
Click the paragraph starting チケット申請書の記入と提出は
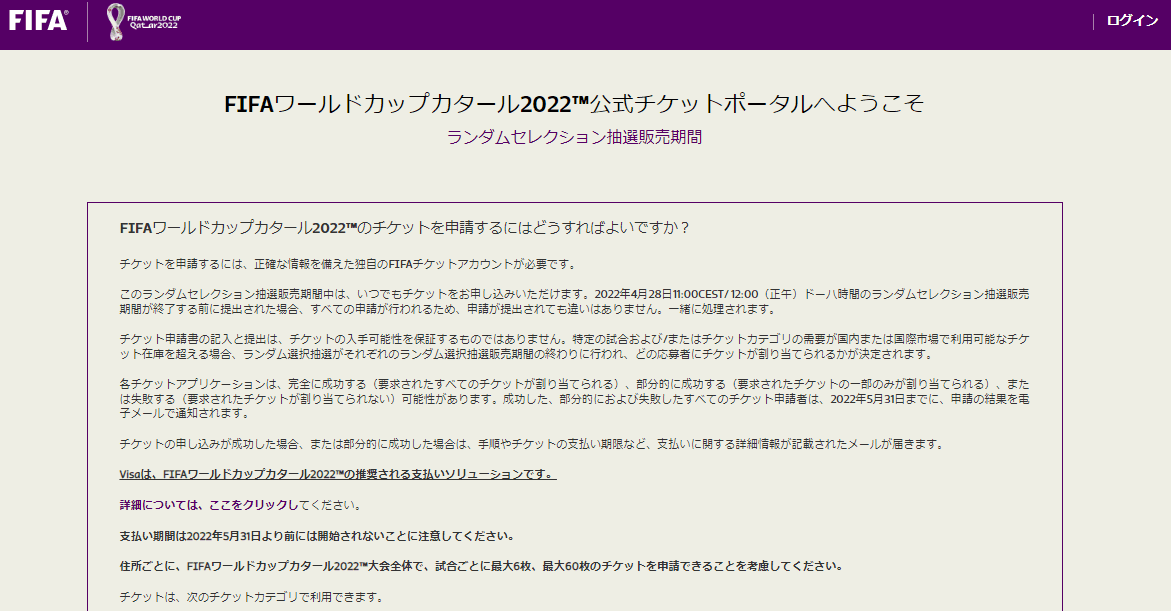tap(574, 347)
